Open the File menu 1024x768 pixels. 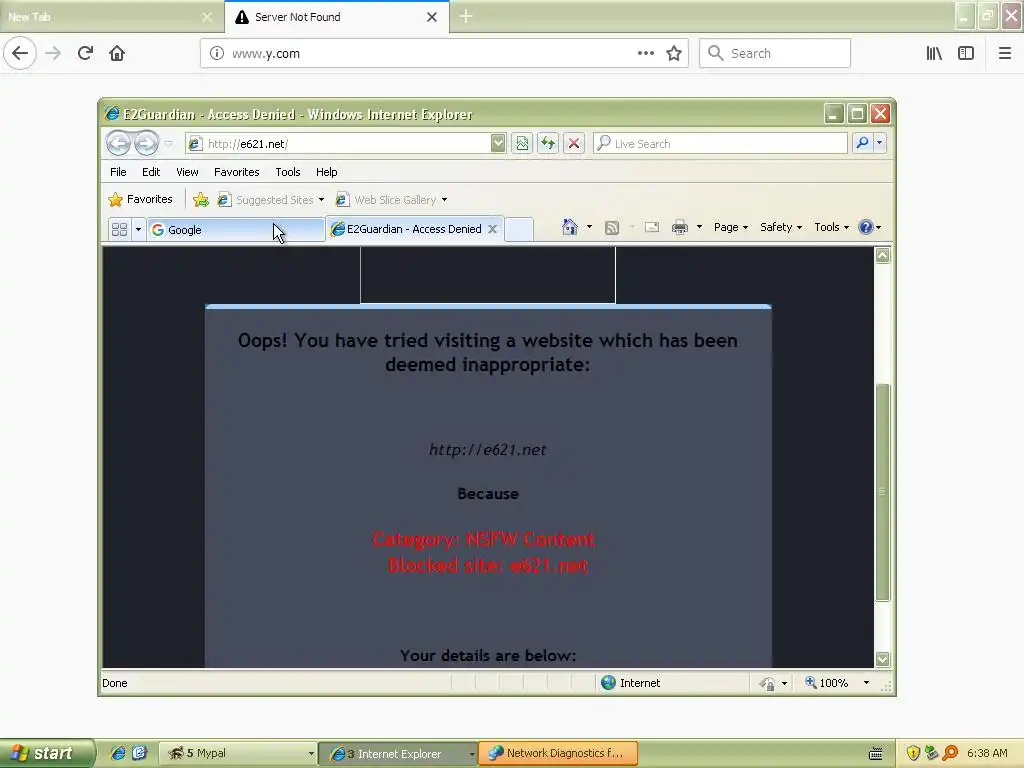point(118,172)
